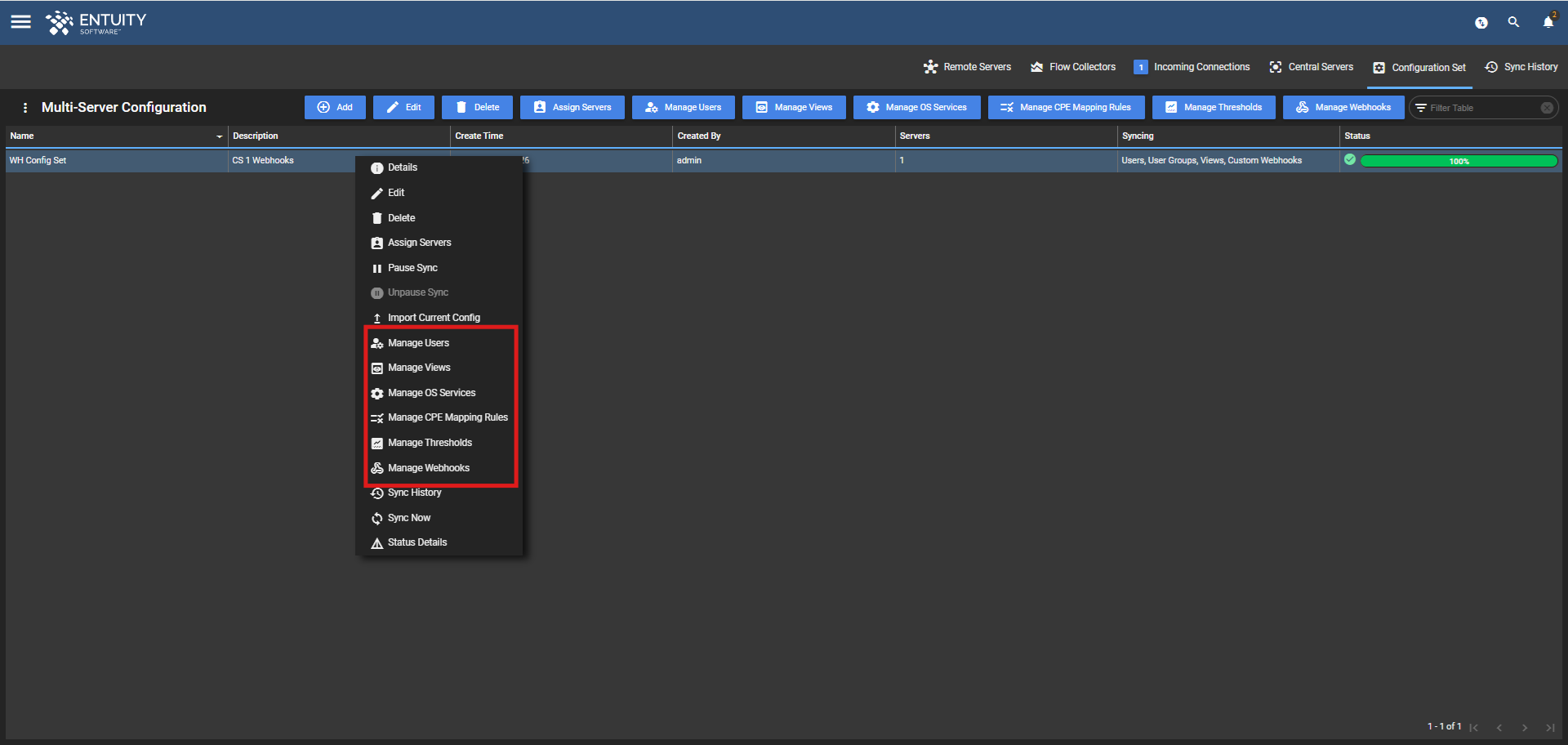Click the Entuity Software logo
Screen dimensions: 1568x745
click(x=96, y=22)
